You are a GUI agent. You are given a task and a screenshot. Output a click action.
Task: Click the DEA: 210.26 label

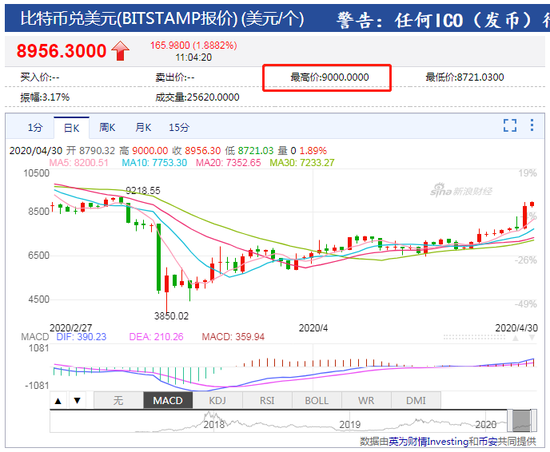click(x=156, y=337)
